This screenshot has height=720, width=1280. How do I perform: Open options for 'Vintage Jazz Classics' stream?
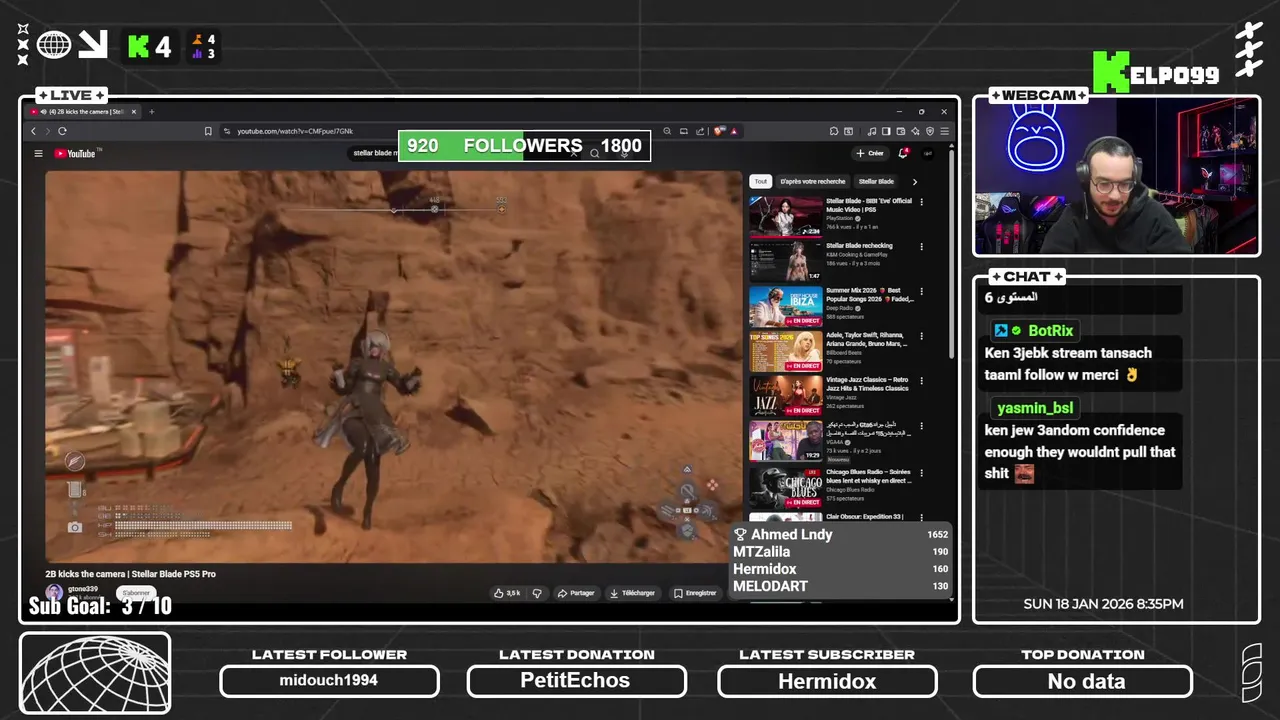(x=921, y=382)
